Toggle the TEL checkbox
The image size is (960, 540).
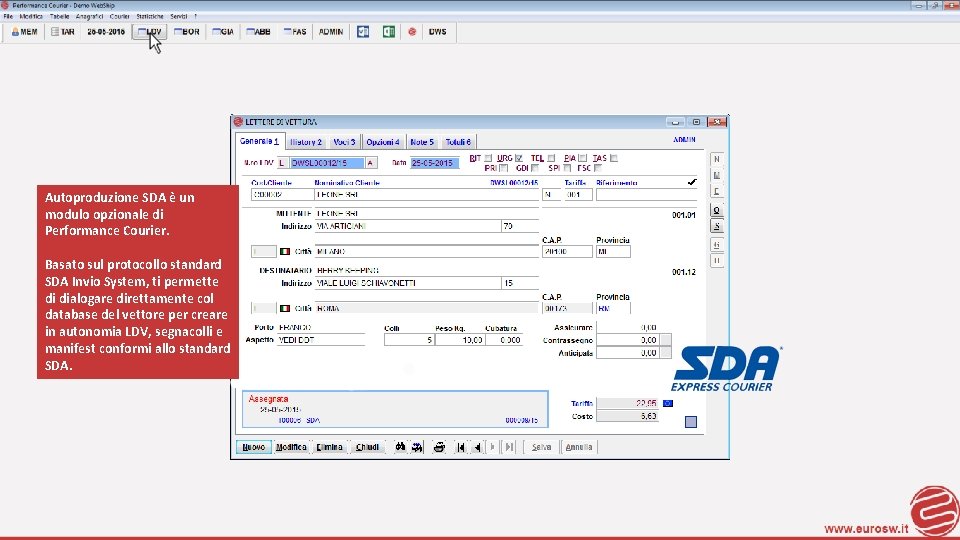[551, 159]
